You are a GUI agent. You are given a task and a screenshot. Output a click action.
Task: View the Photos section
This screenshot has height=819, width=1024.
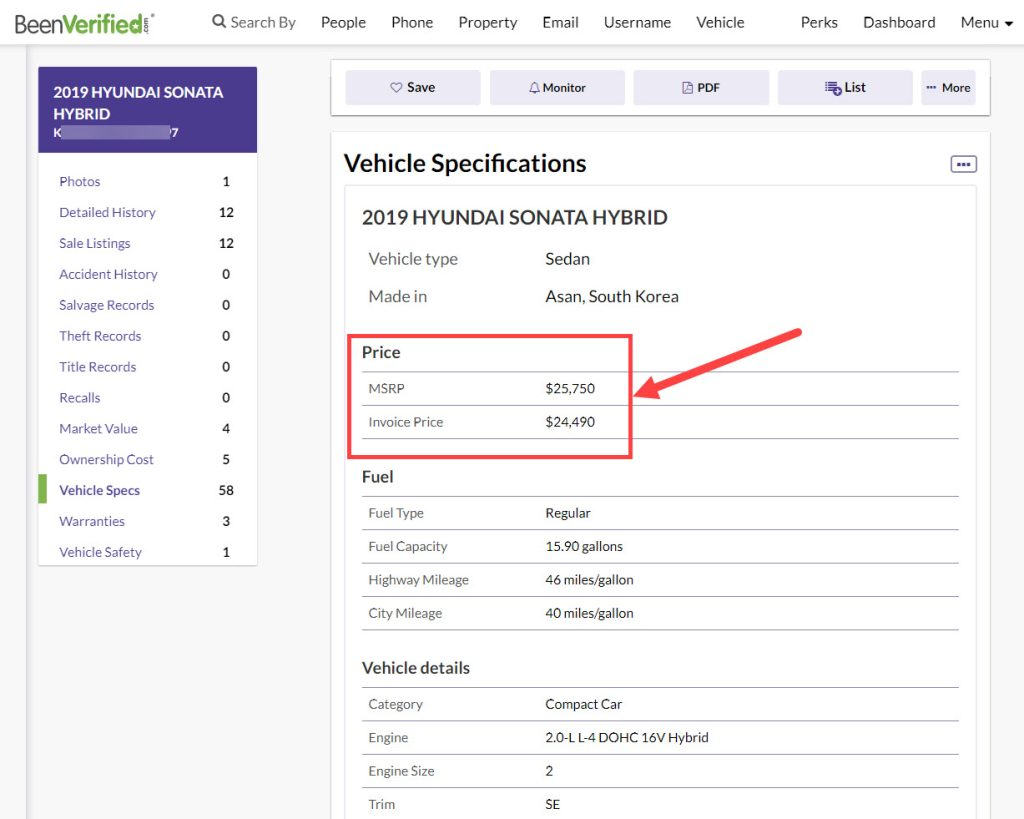[80, 181]
